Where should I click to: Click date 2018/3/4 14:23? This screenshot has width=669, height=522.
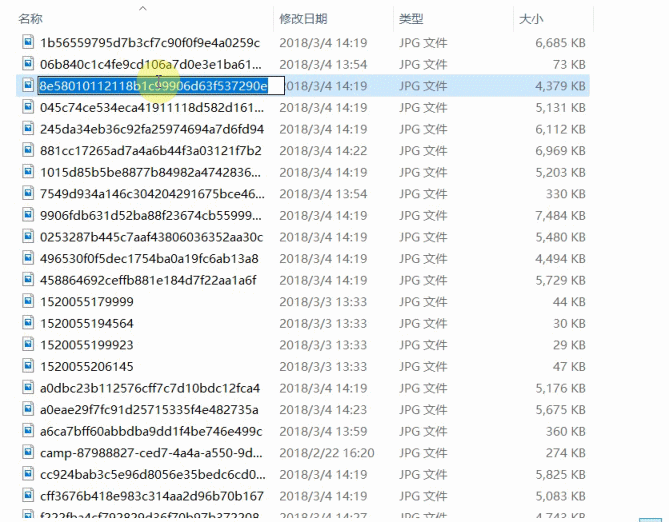point(323,410)
